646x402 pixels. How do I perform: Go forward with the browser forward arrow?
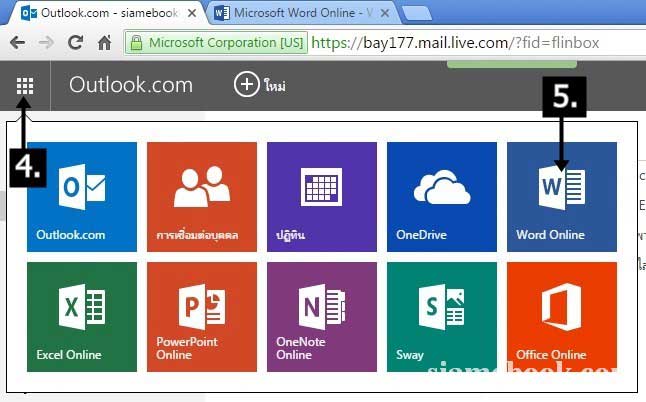tap(46, 42)
